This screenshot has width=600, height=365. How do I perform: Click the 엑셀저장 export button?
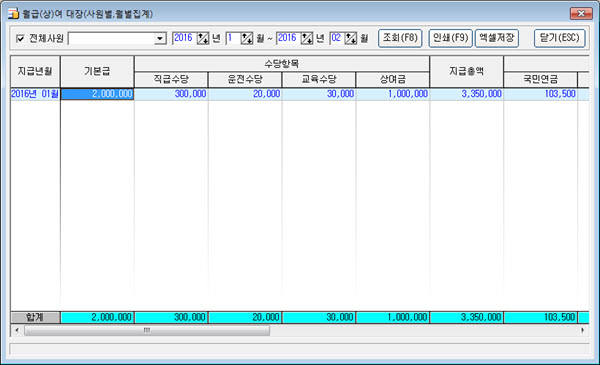point(497,38)
